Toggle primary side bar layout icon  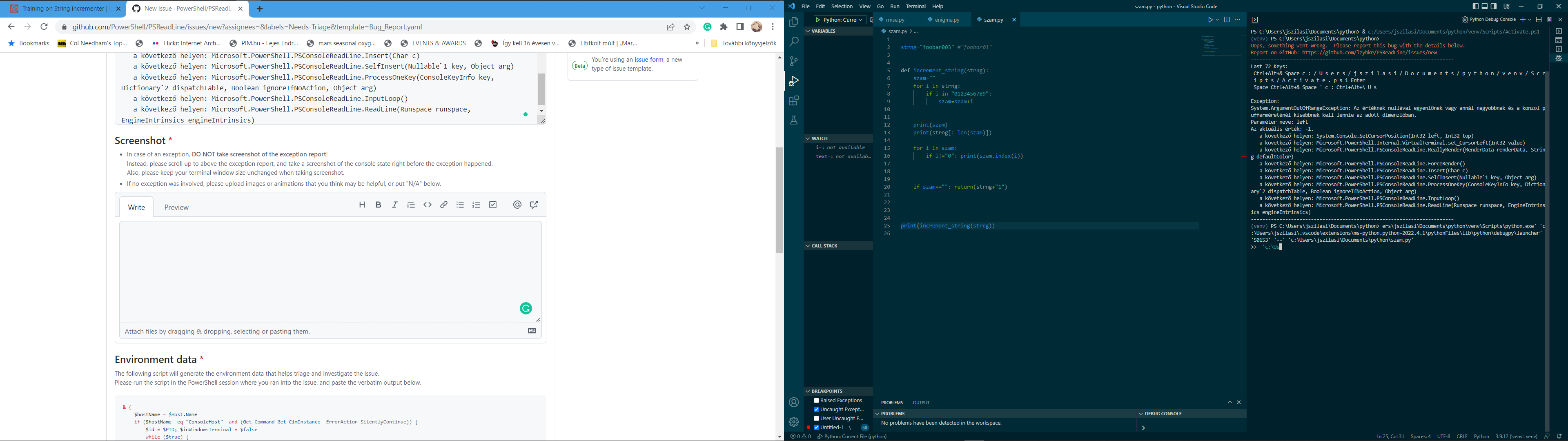click(1475, 7)
